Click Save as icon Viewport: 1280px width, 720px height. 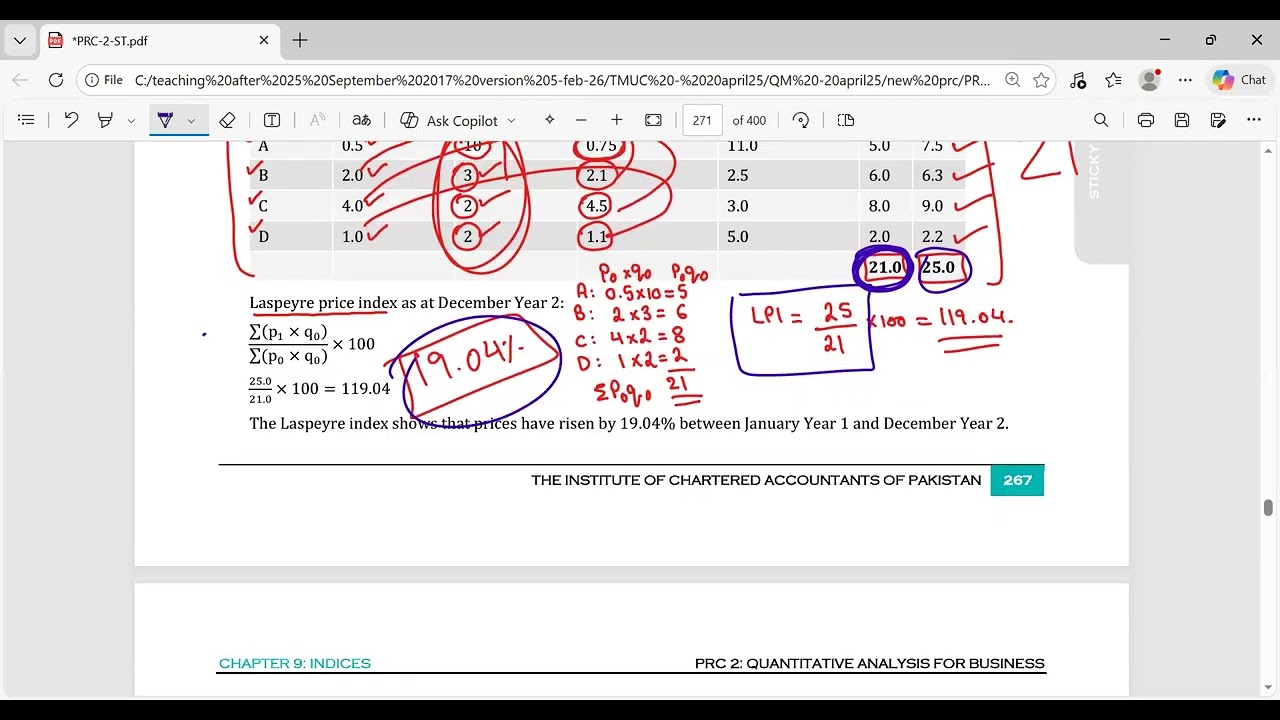[1218, 120]
